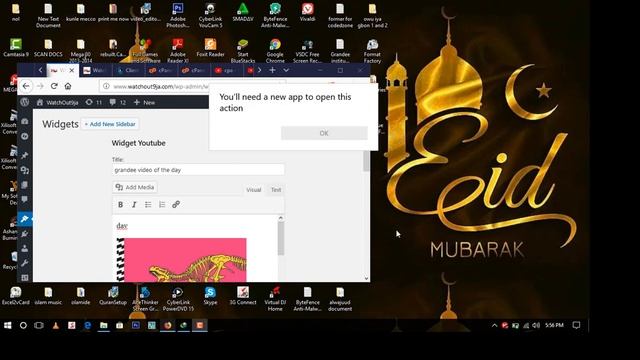Viewport: 640px width, 360px height.
Task: Reload the browser page
Action: 54,86
